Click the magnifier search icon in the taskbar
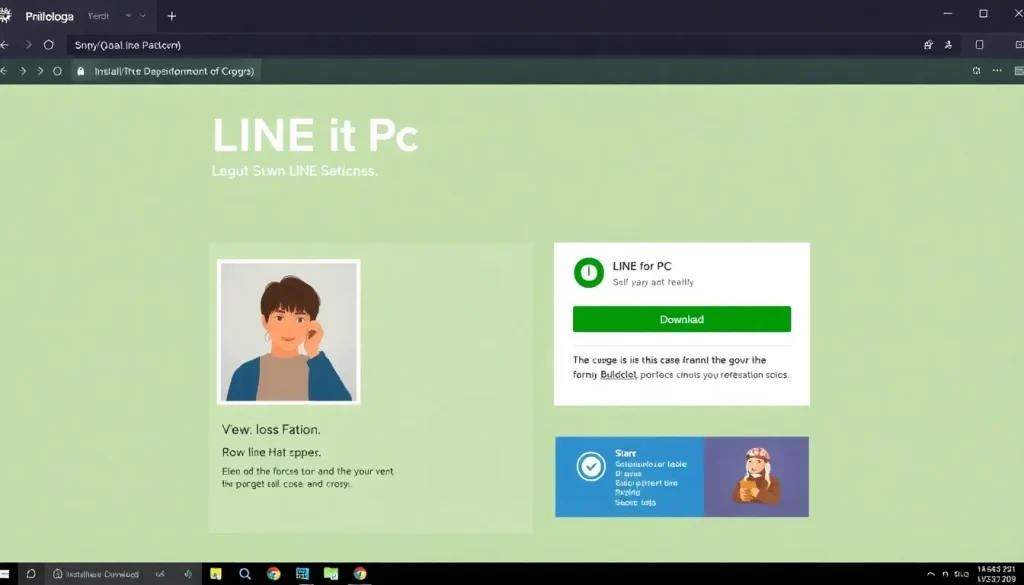This screenshot has width=1024, height=585. [x=245, y=574]
